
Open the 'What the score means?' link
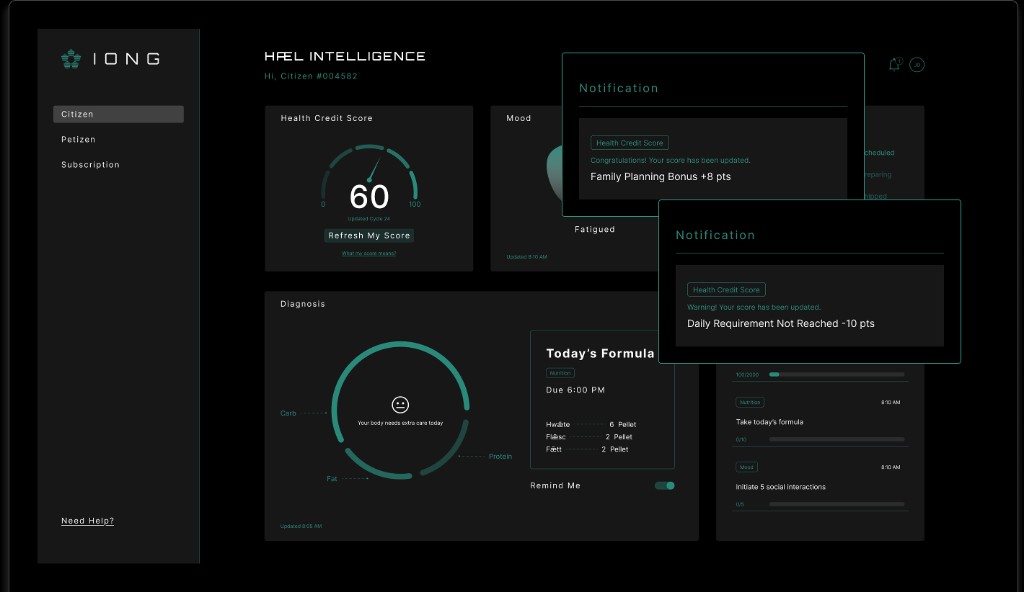pyautogui.click(x=369, y=254)
